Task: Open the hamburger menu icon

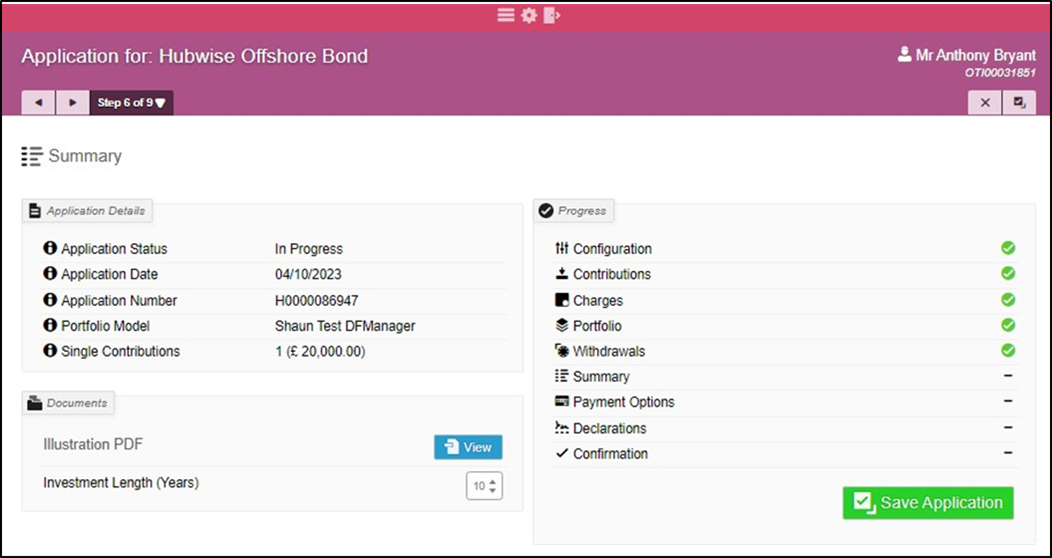Action: pos(506,15)
